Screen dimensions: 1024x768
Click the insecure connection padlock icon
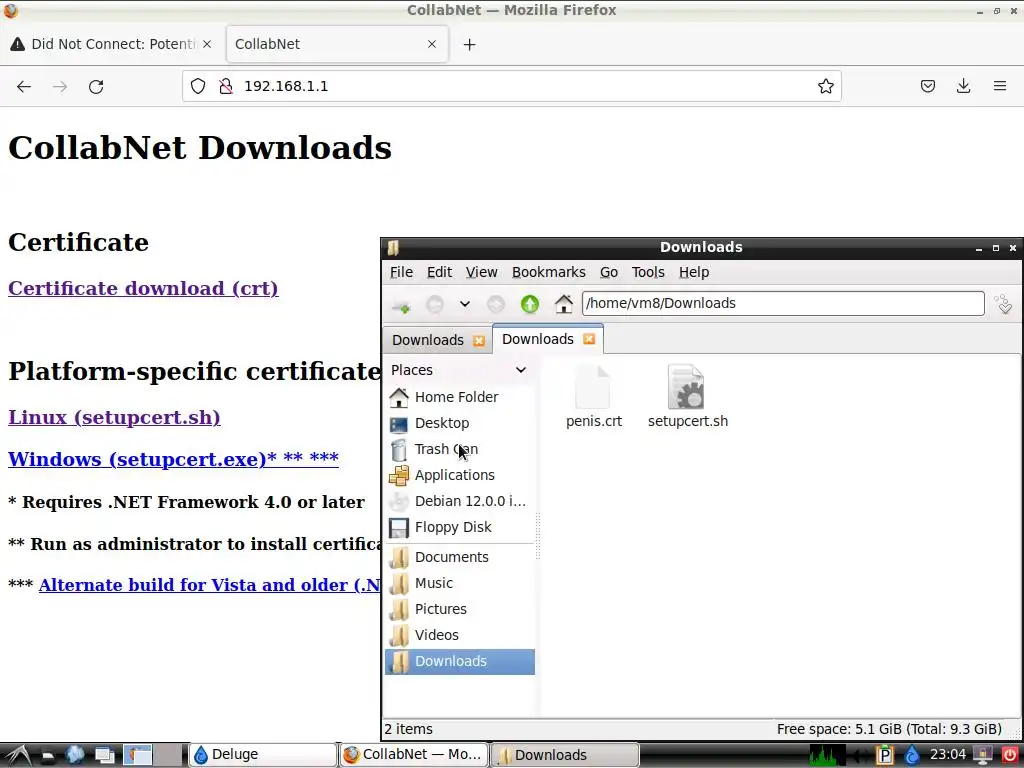tap(226, 86)
